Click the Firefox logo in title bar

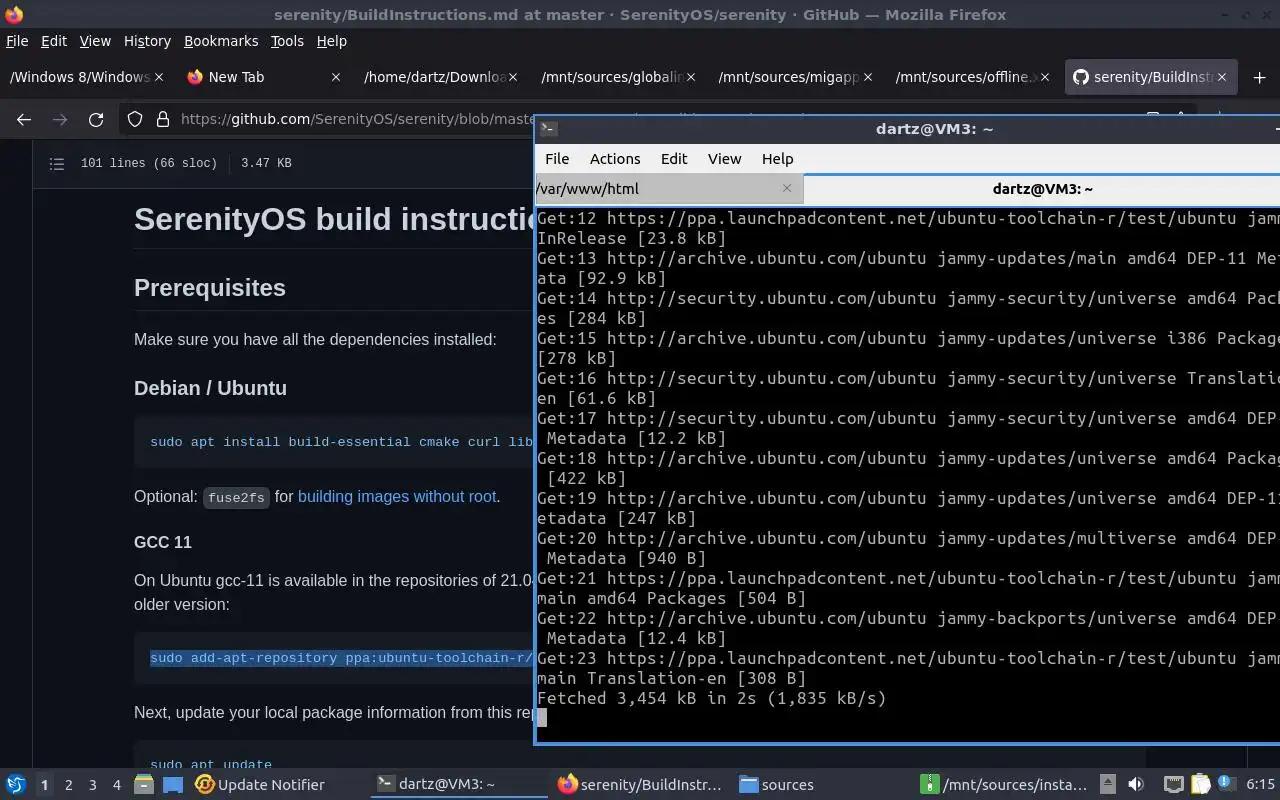point(14,14)
